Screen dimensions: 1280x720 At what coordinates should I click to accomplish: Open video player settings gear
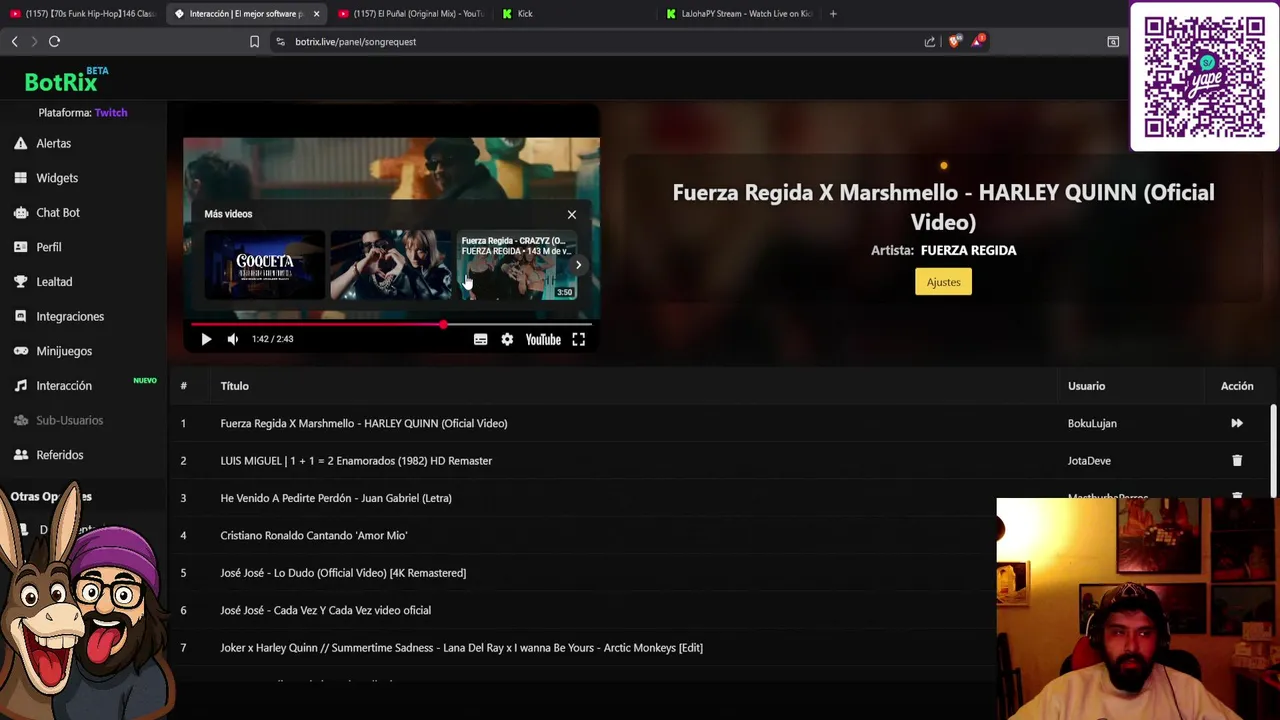(507, 340)
